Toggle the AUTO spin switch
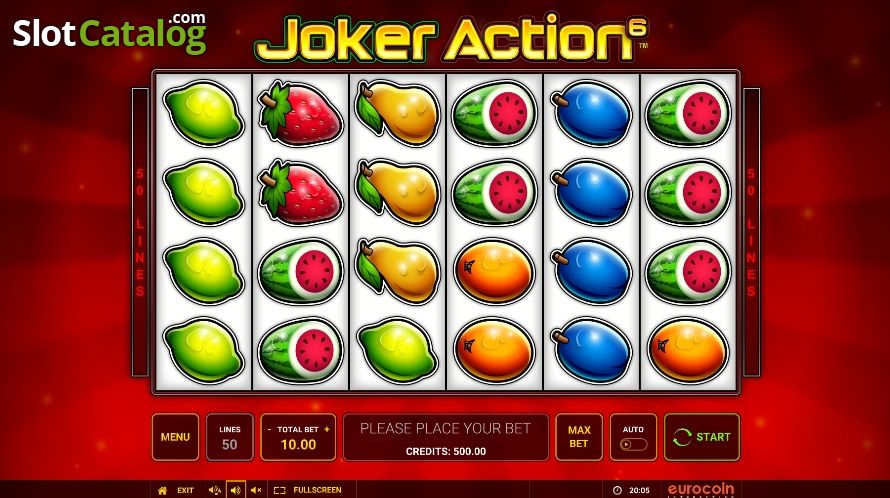Viewport: 890px width, 498px height. point(633,444)
